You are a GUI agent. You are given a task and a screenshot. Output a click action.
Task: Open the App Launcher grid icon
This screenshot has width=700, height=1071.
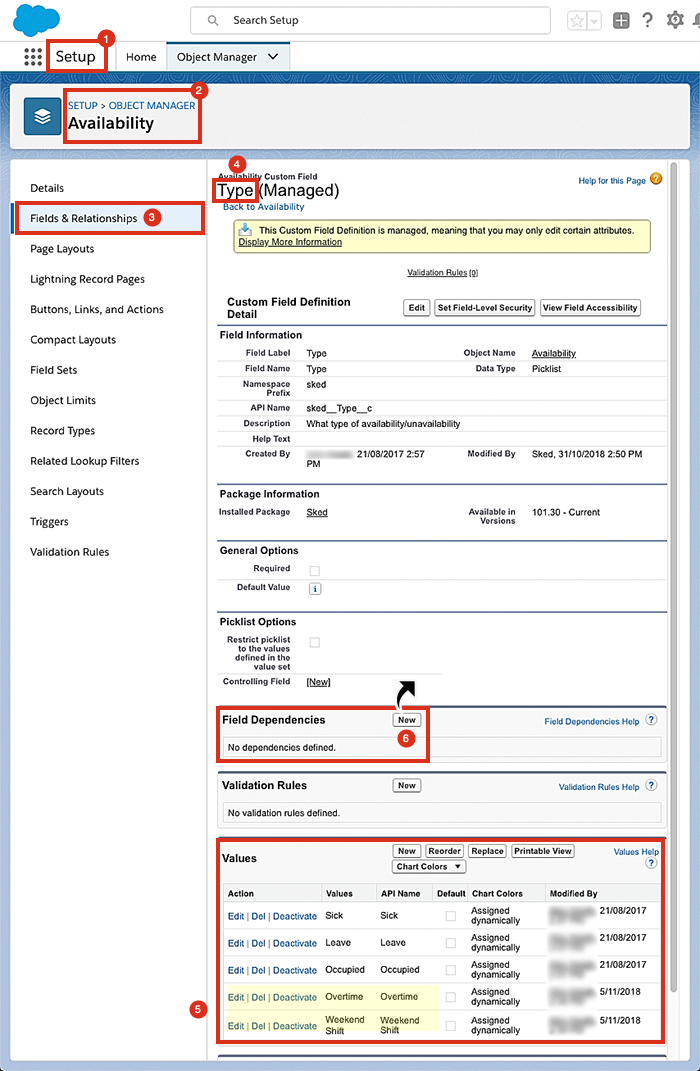33,57
